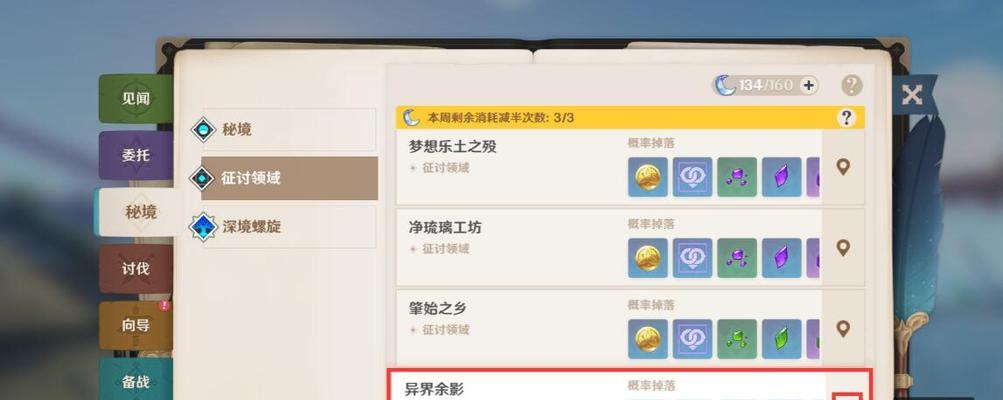Viewport: 1003px width, 400px height.
Task: Click location pin for 肇始之乡
Action: [x=843, y=329]
